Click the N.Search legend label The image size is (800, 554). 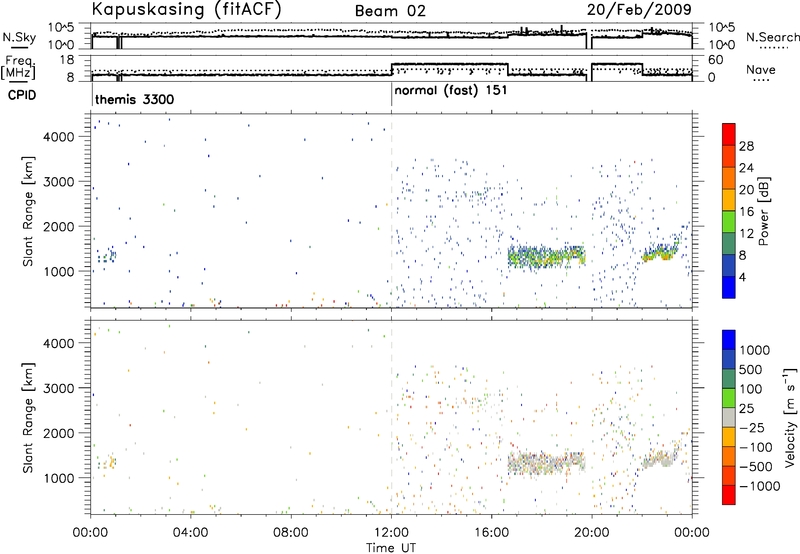click(772, 37)
